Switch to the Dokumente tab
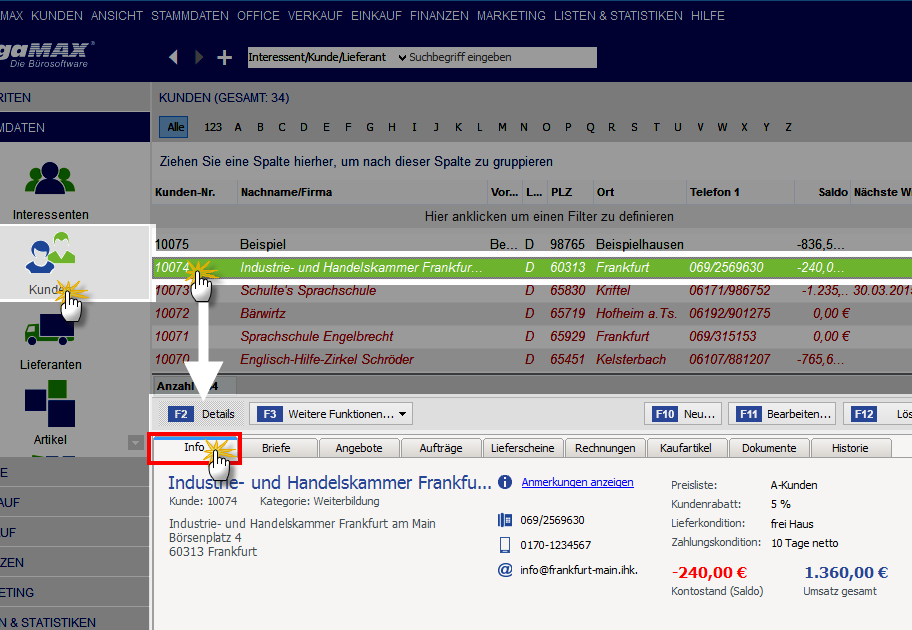Image resolution: width=912 pixels, height=630 pixels. pyautogui.click(x=769, y=448)
